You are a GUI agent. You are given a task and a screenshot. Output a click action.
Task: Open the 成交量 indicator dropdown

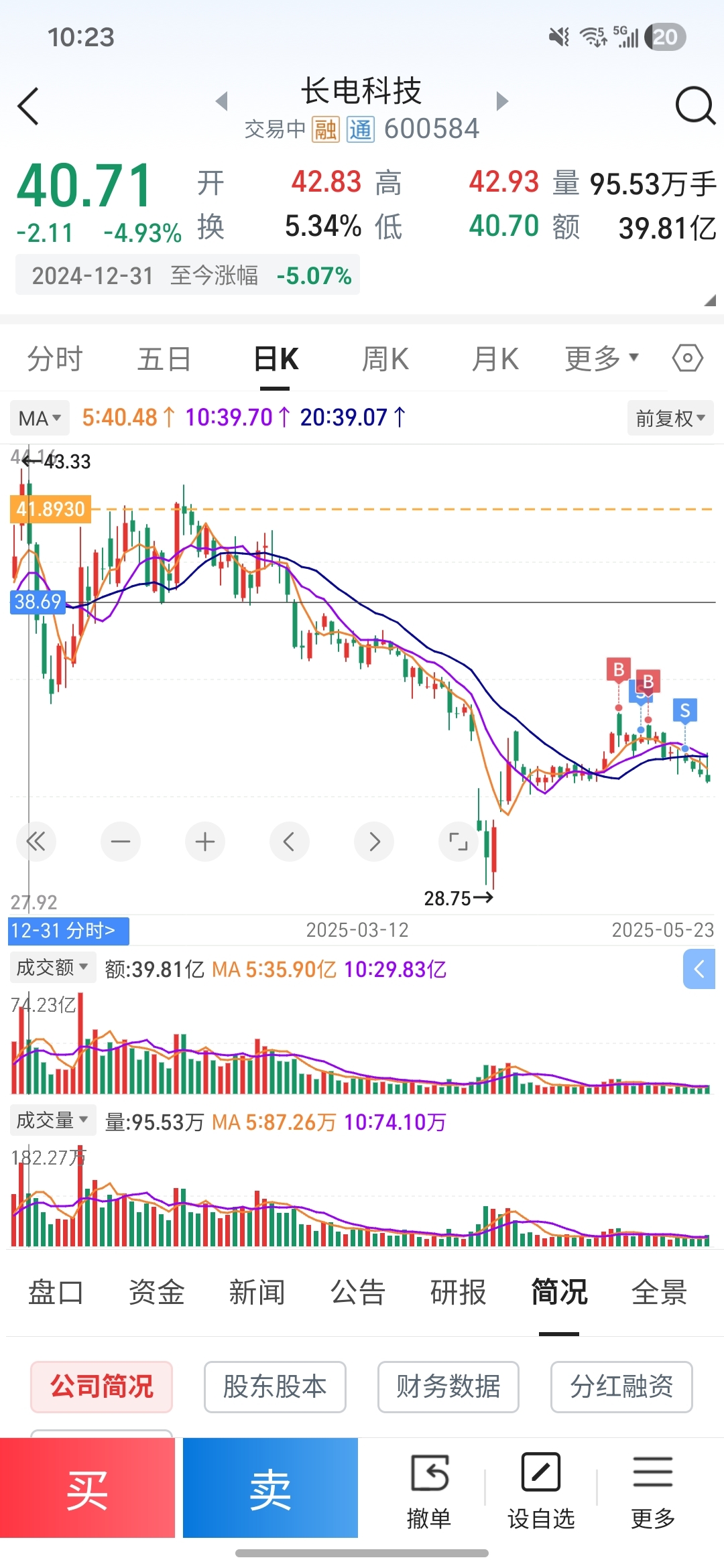pos(52,1120)
